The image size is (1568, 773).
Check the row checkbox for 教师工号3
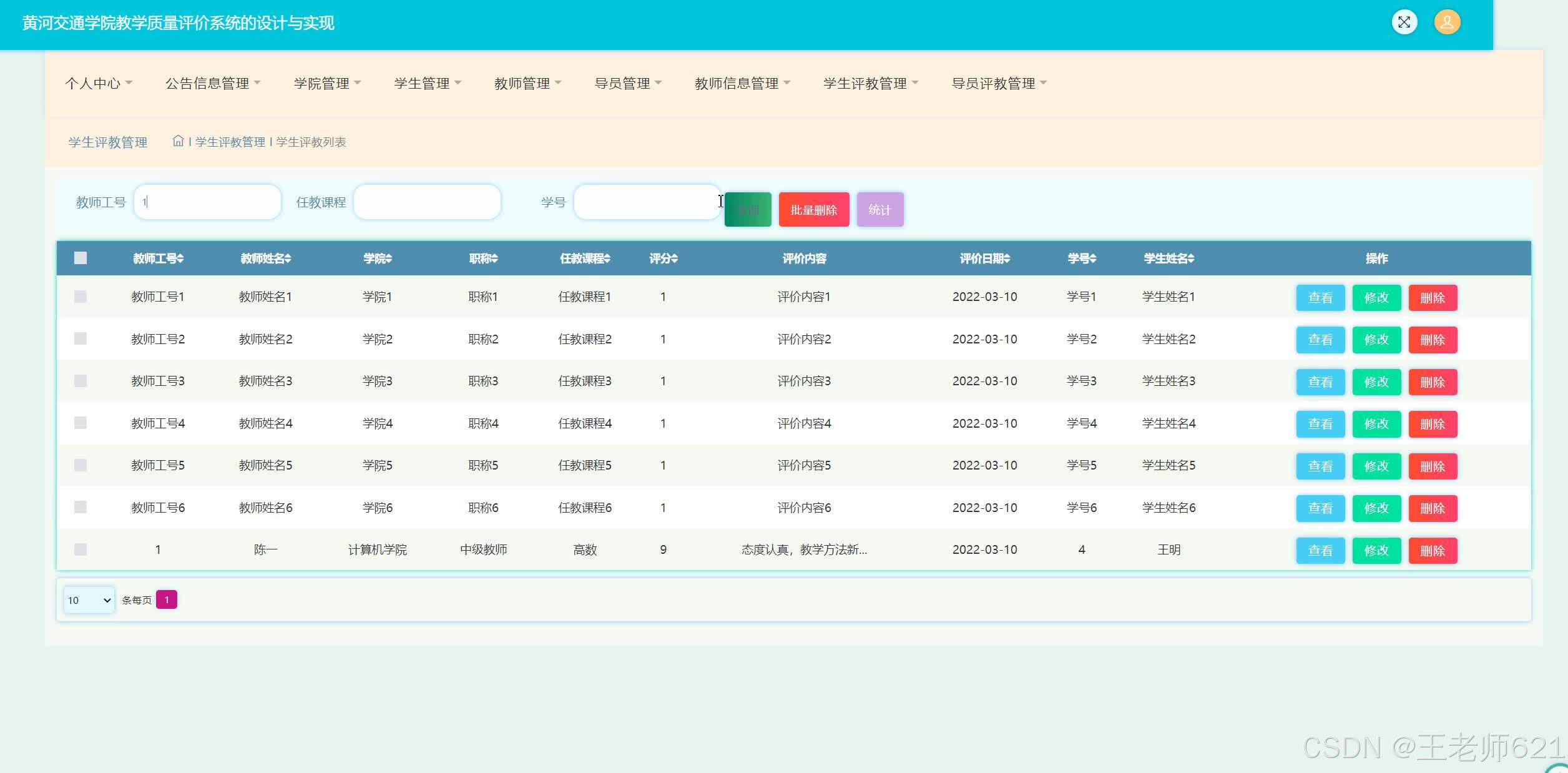coord(81,381)
